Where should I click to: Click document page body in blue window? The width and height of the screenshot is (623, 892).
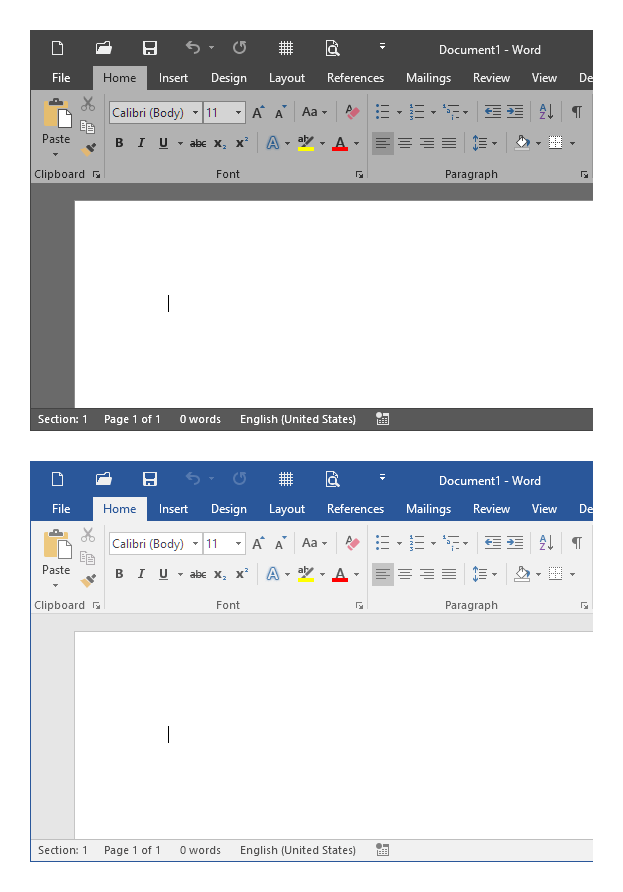tap(333, 735)
